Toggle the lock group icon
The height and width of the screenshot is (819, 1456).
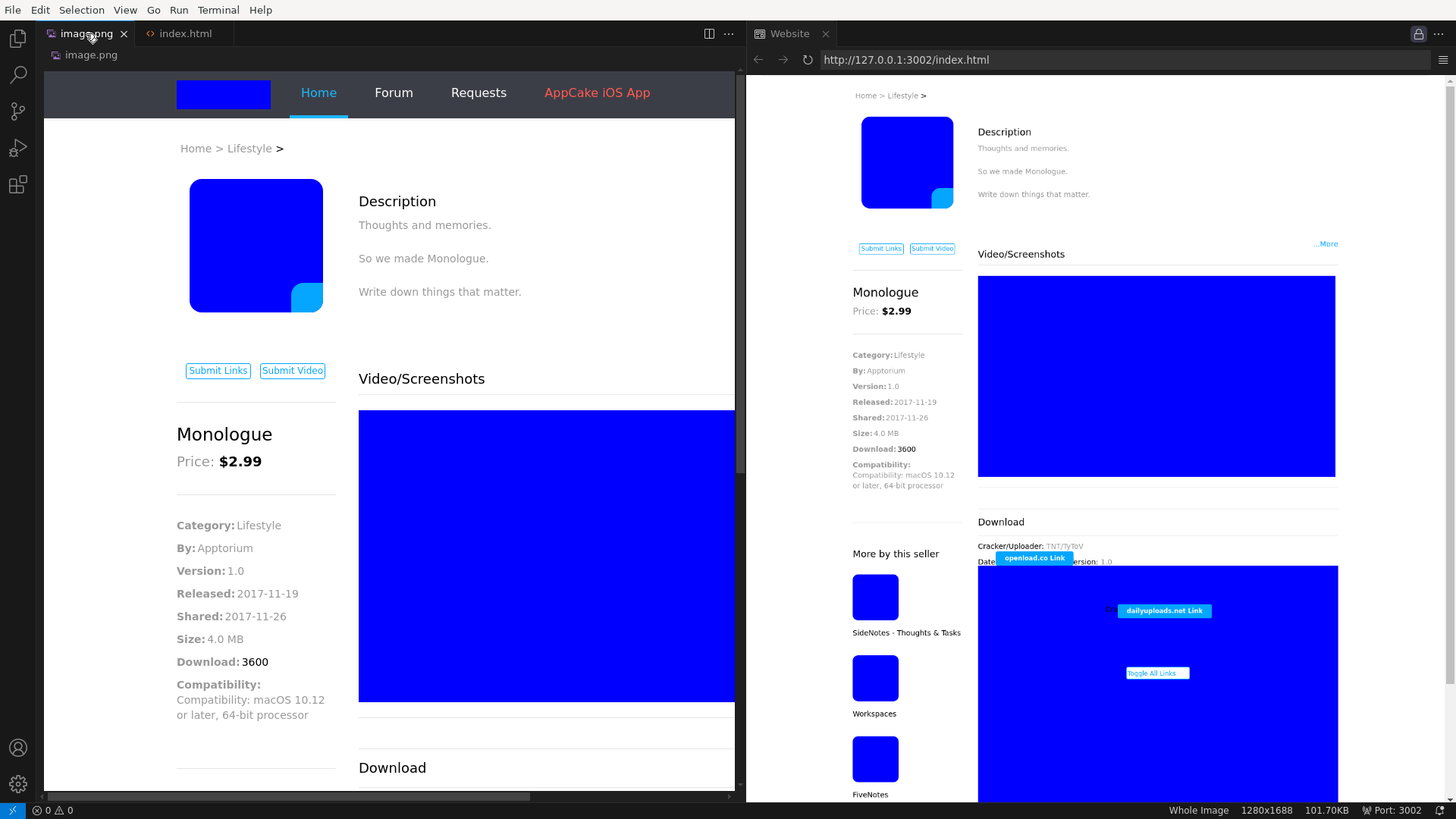[1418, 34]
